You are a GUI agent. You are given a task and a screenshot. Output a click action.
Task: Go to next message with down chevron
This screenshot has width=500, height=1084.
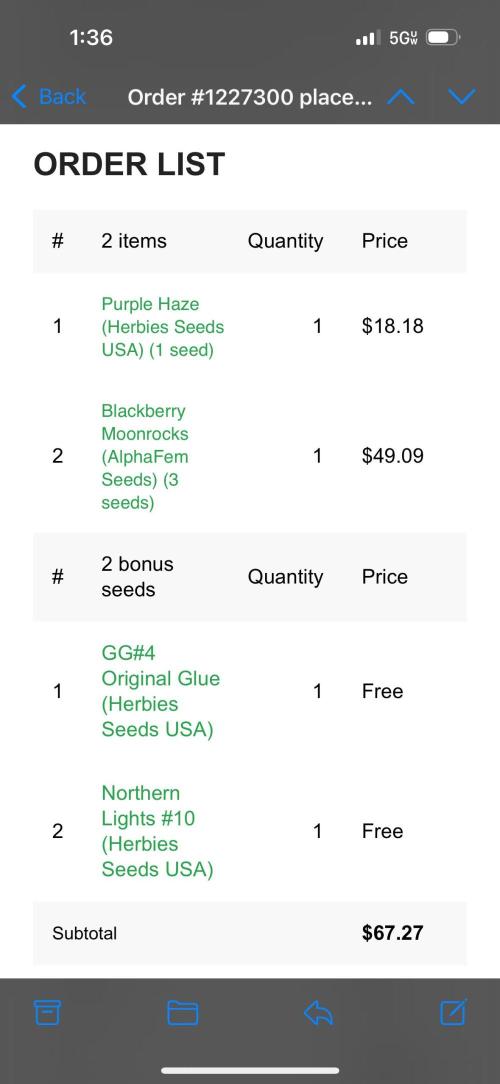tap(461, 97)
